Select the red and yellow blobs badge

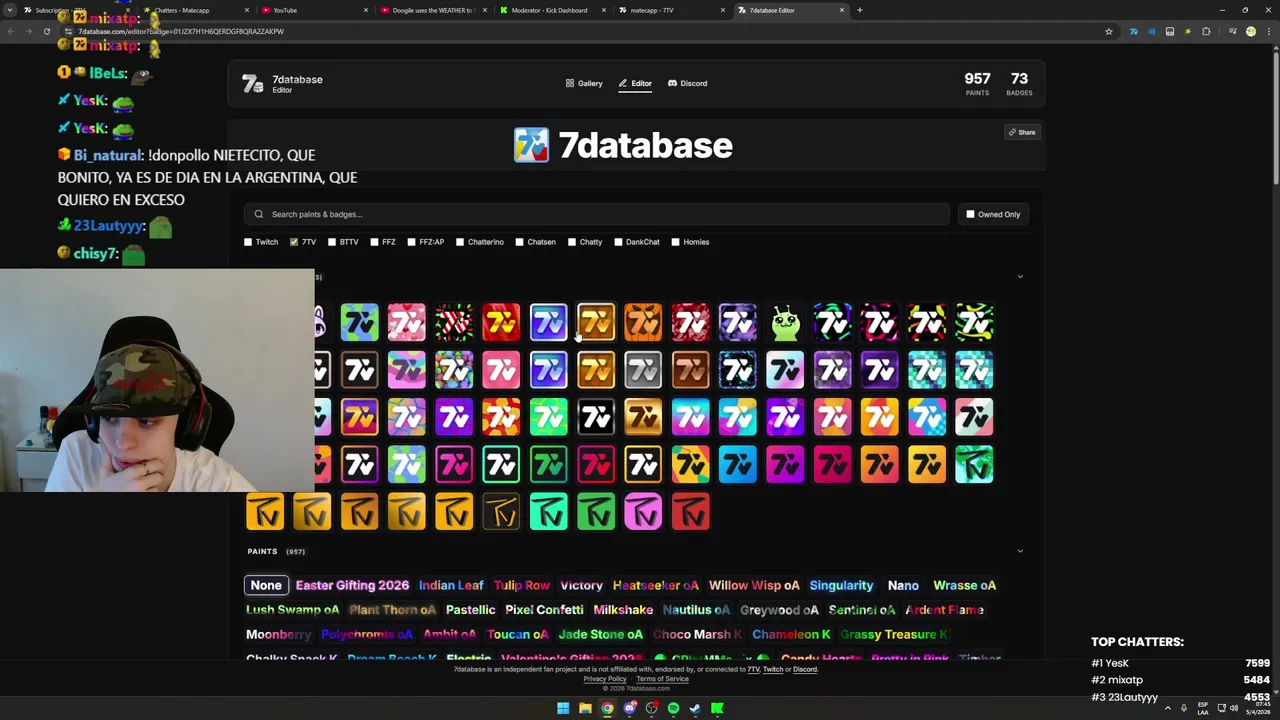pyautogui.click(x=501, y=417)
